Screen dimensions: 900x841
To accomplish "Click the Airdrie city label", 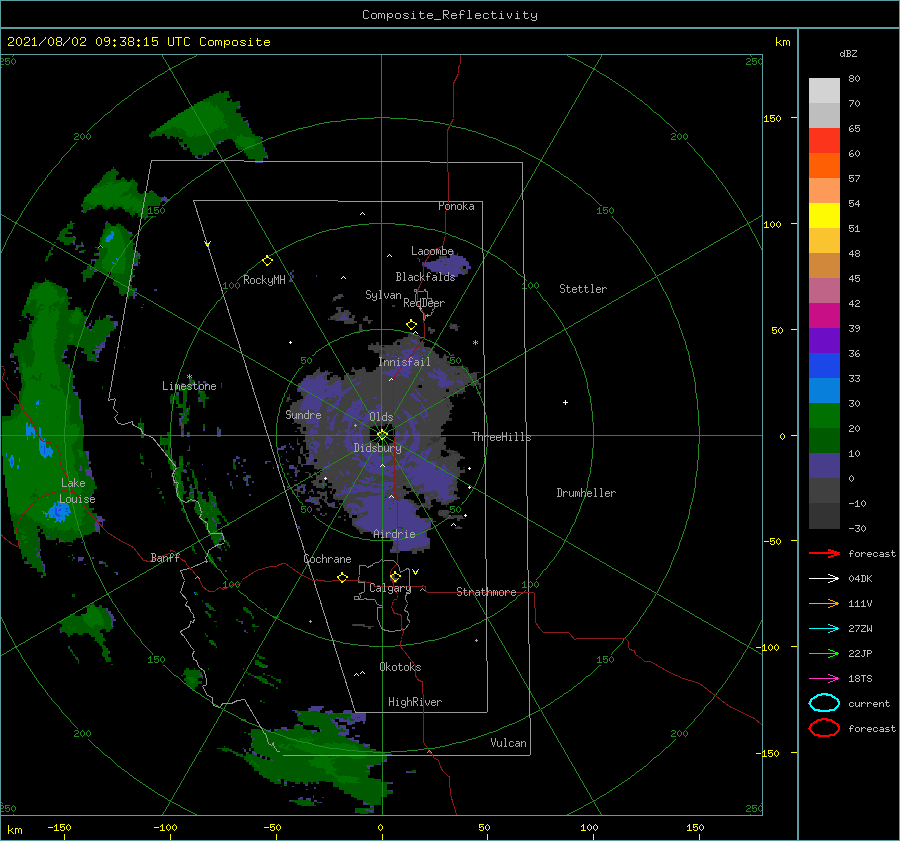I will pyautogui.click(x=394, y=534).
